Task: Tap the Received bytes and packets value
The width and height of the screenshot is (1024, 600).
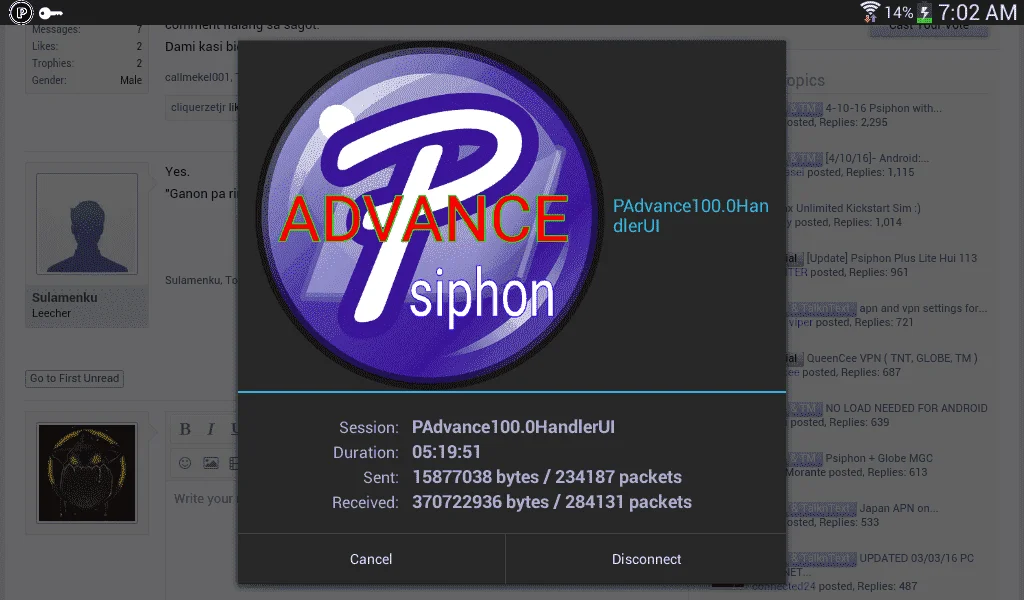Action: [551, 502]
